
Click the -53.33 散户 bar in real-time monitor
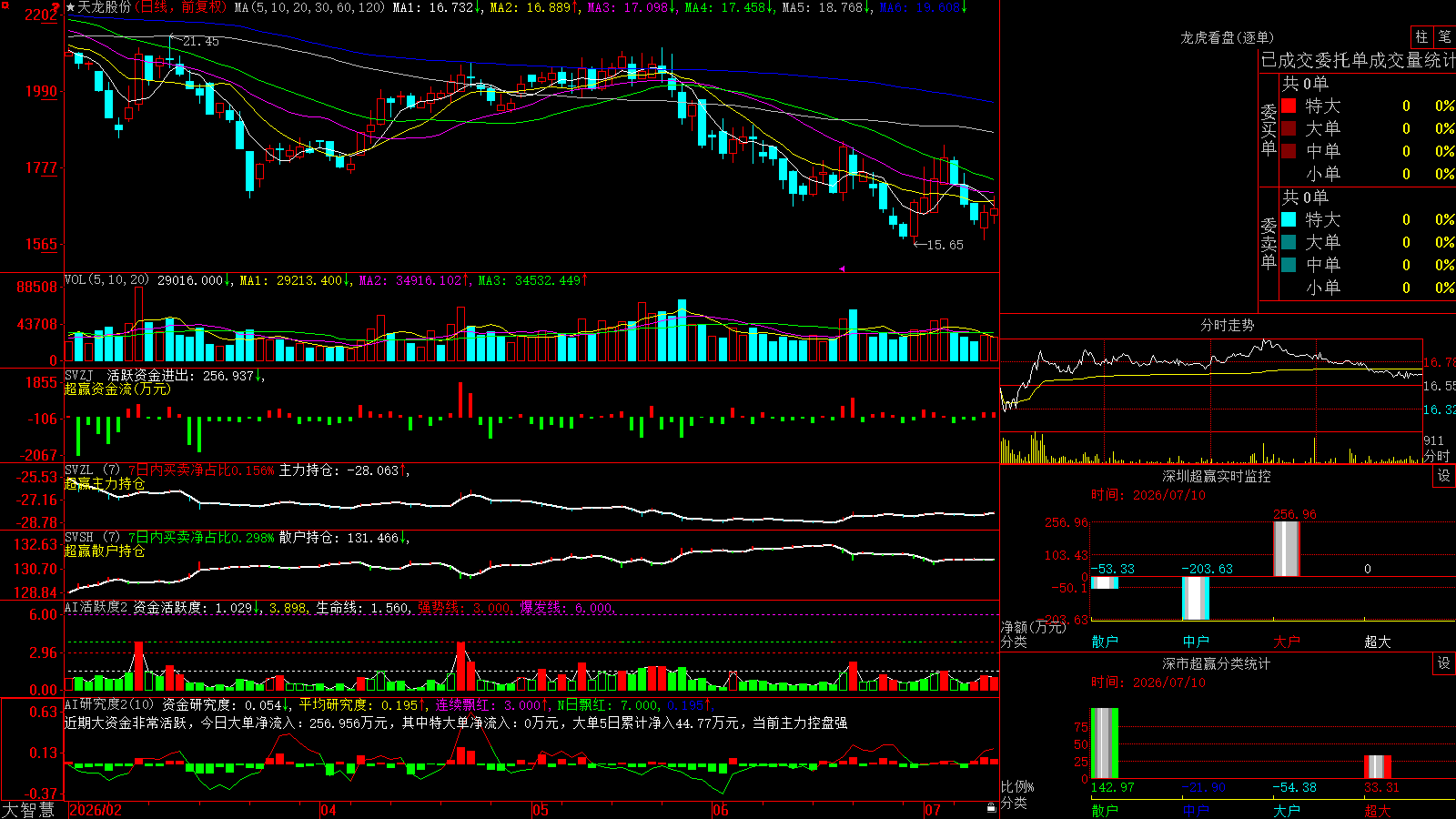[1105, 582]
